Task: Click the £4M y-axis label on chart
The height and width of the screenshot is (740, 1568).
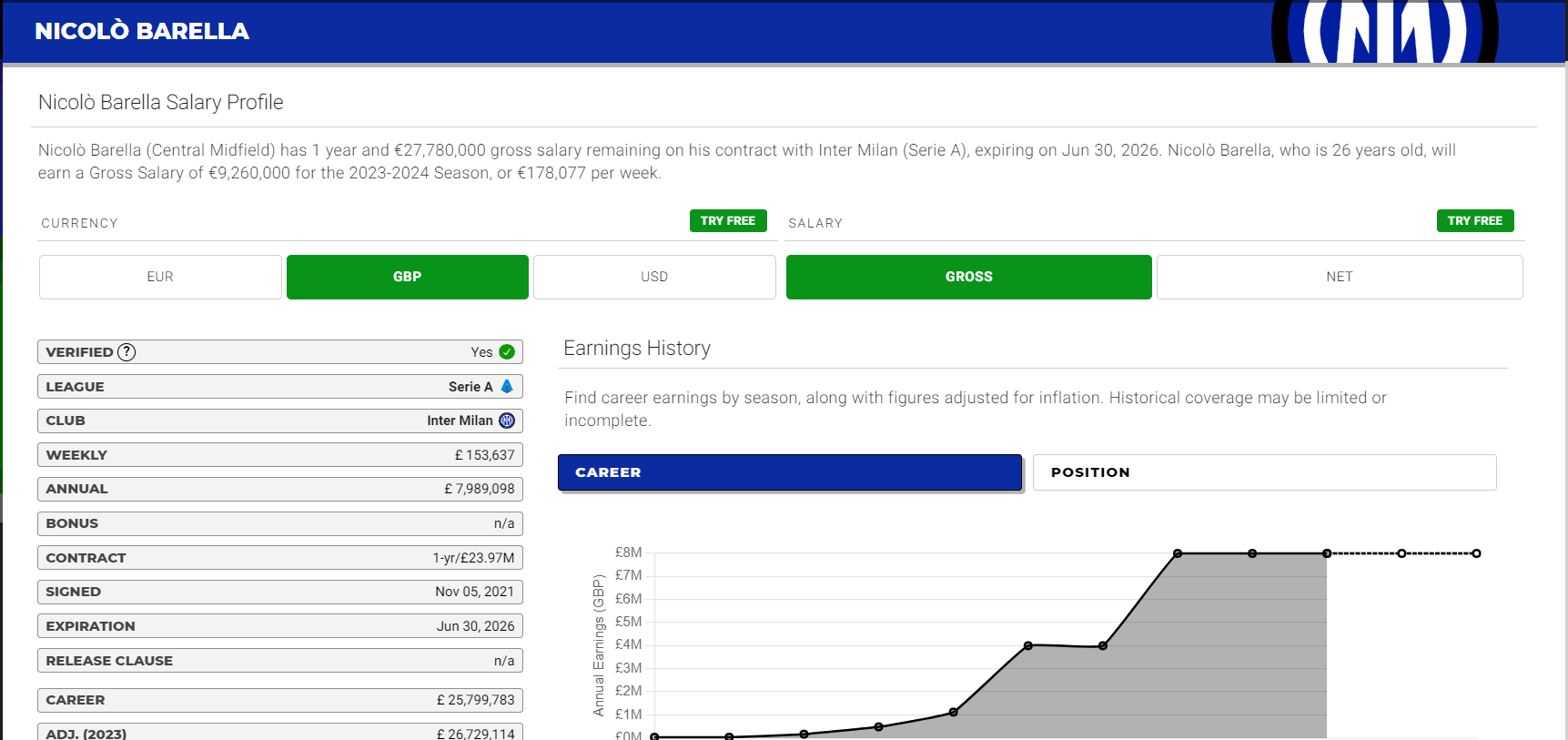Action: [629, 644]
